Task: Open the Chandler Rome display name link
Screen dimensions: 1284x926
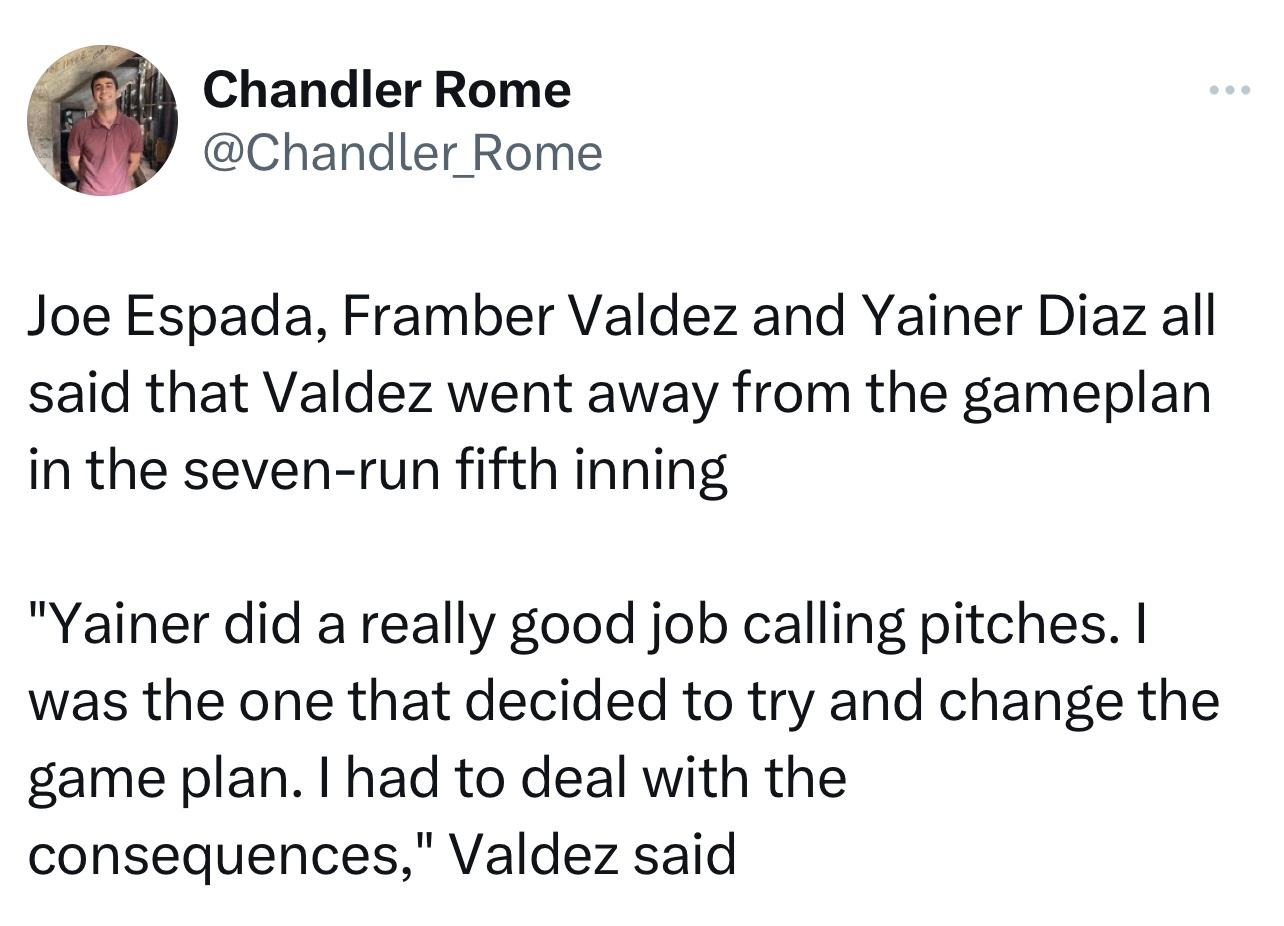Action: (x=386, y=91)
